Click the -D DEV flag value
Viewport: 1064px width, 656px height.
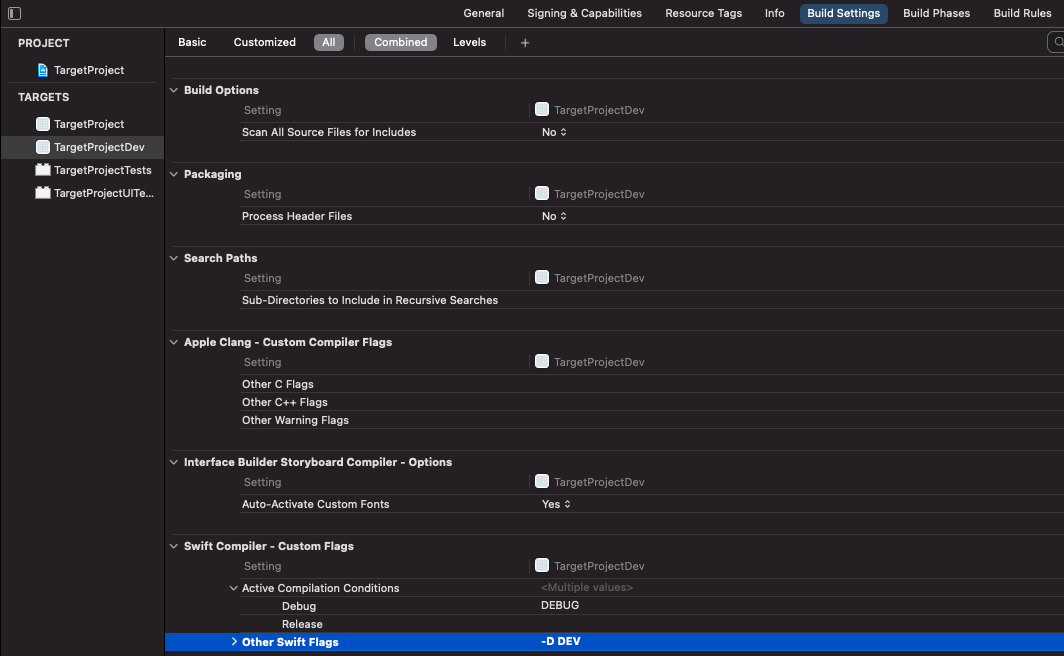tap(560, 641)
